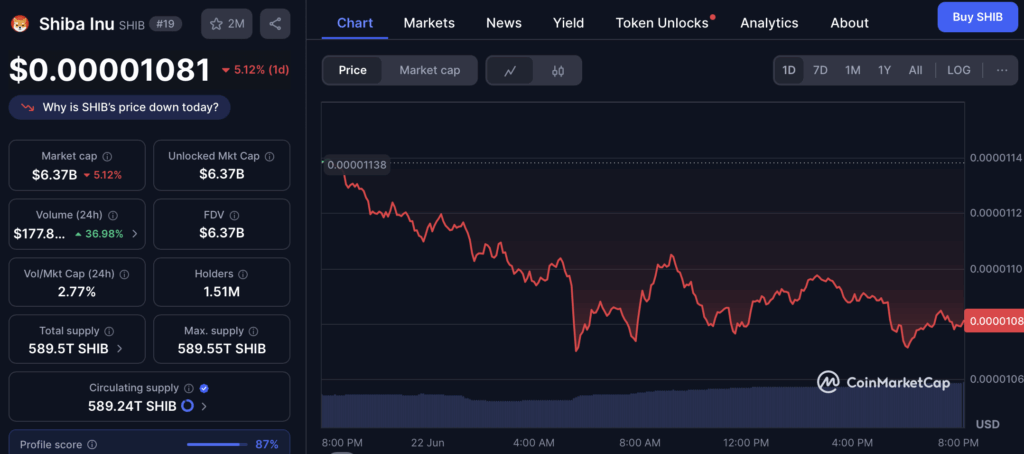Open the Analytics tab

point(769,23)
